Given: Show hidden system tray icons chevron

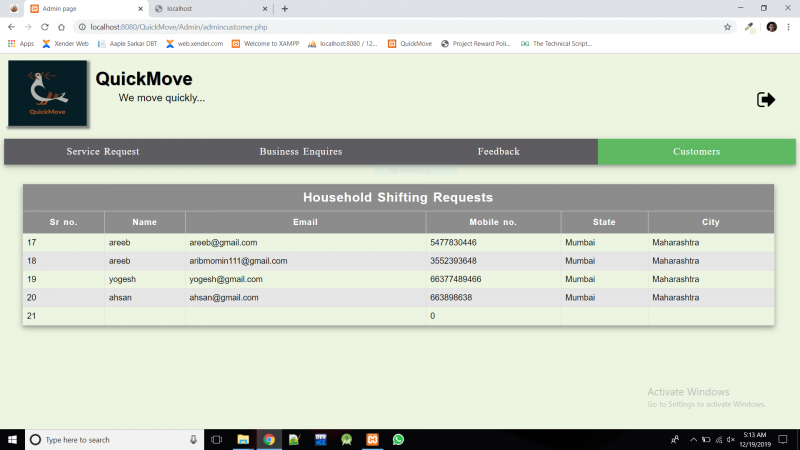Looking at the screenshot, I should (x=693, y=439).
